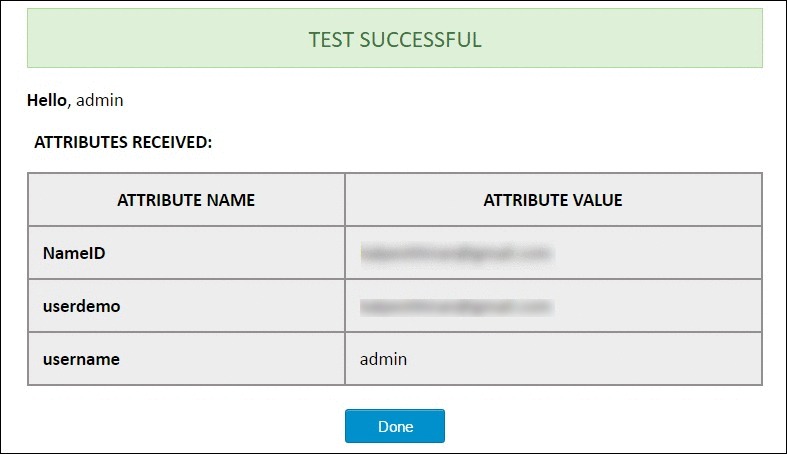Click the ATTRIBUTE NAME column header

coord(186,200)
